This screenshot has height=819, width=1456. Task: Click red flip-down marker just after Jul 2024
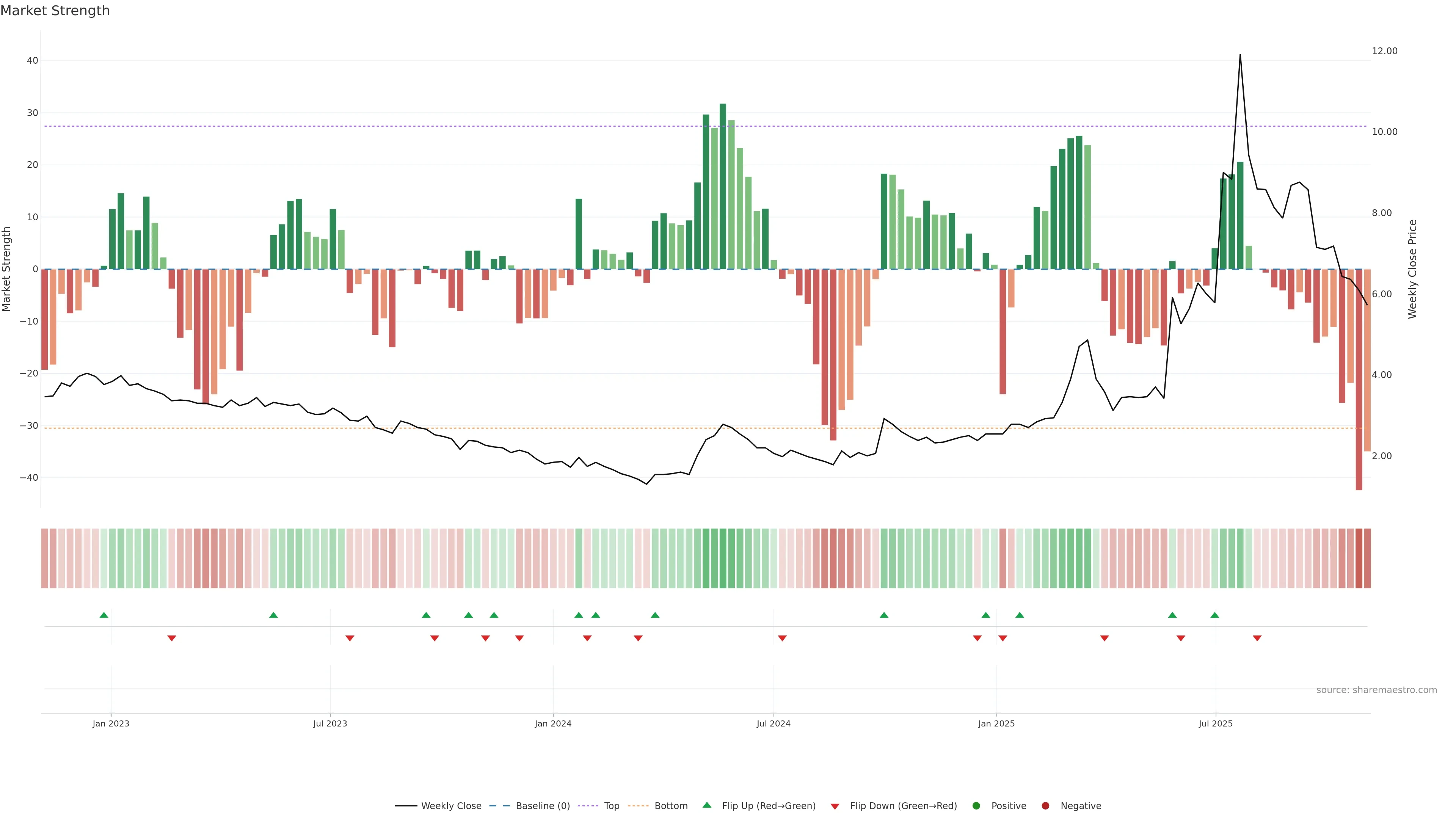tap(782, 638)
